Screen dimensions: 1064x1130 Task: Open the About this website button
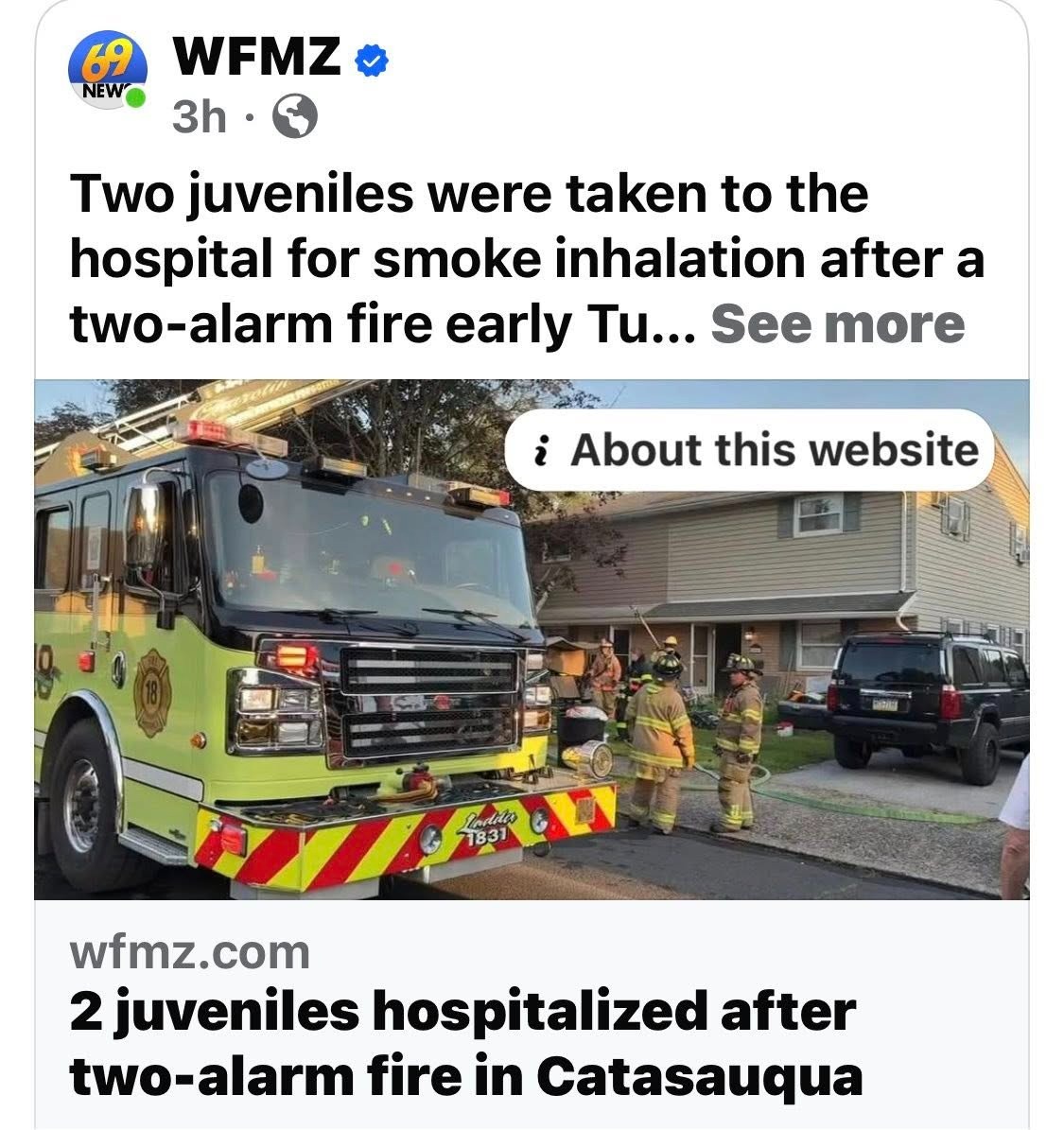click(x=750, y=450)
